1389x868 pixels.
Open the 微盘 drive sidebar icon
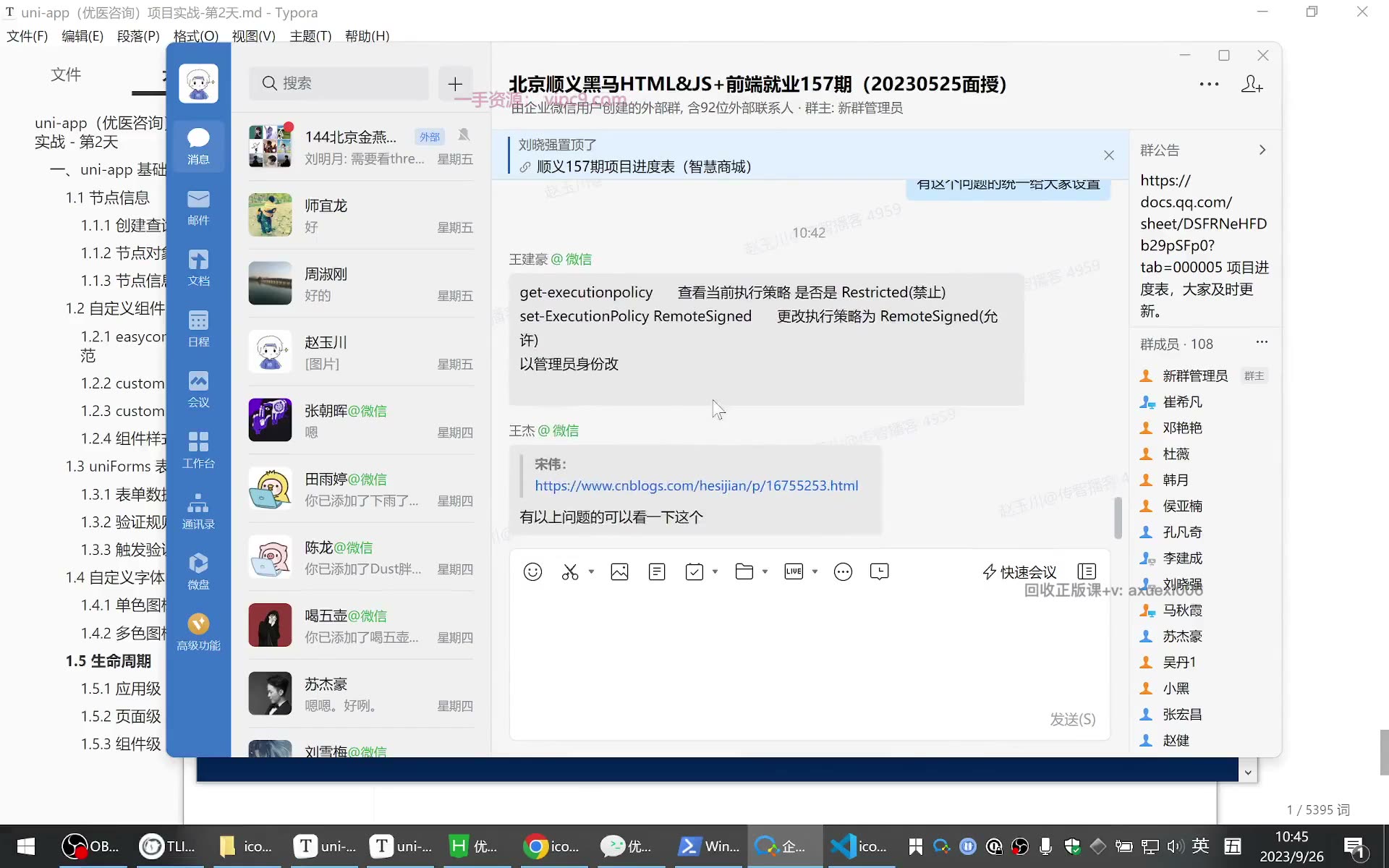coord(198,572)
